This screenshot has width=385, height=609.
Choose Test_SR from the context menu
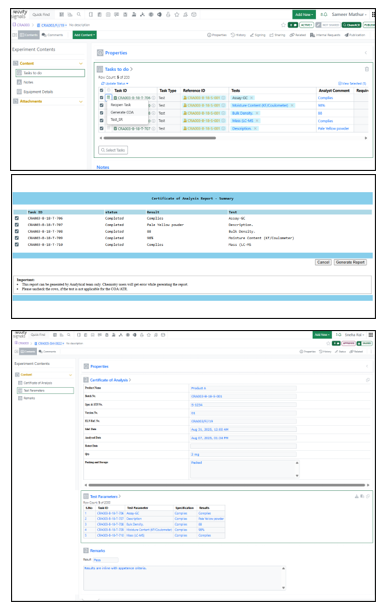117,120
